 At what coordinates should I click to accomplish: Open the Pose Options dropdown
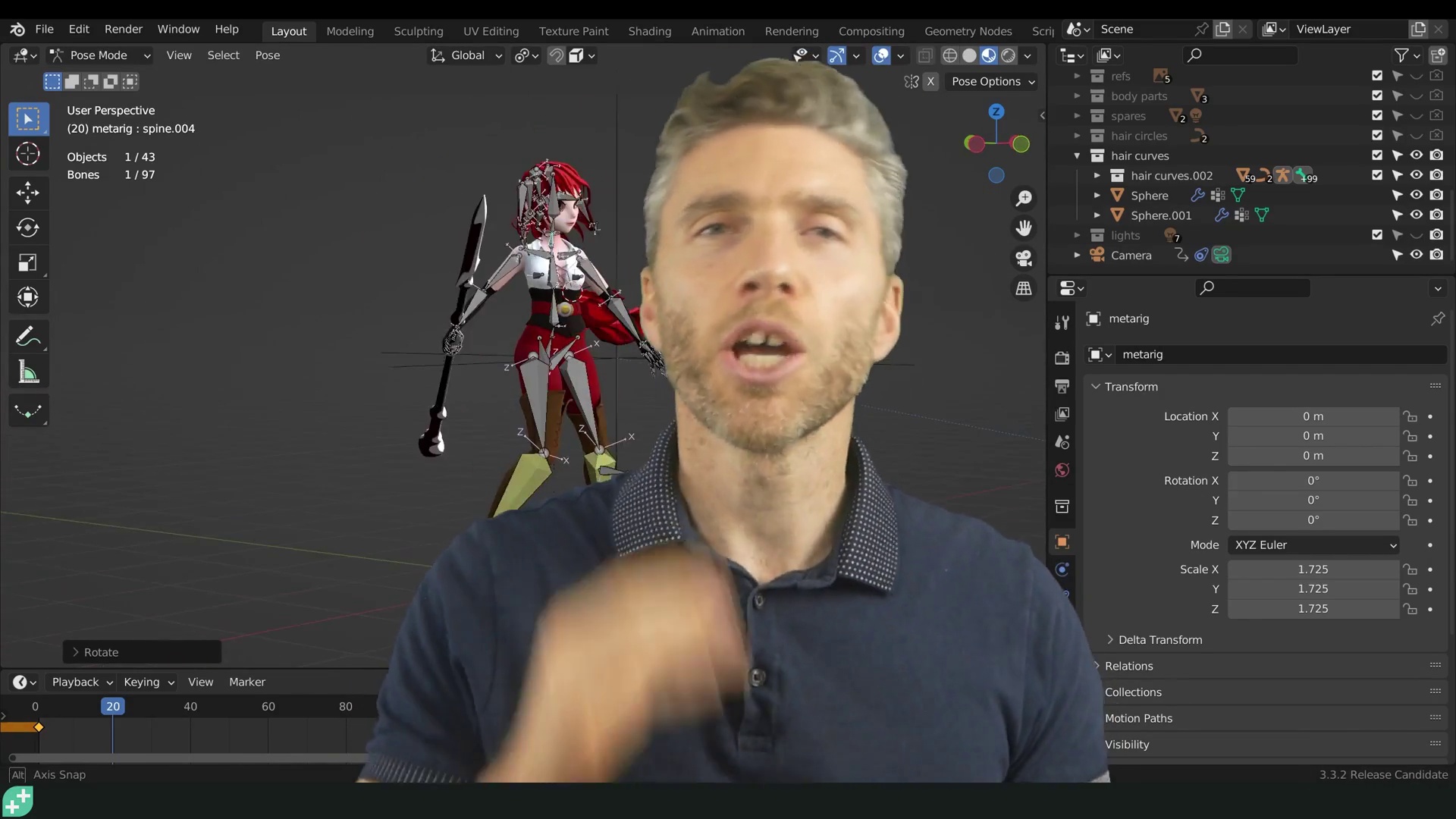click(993, 81)
